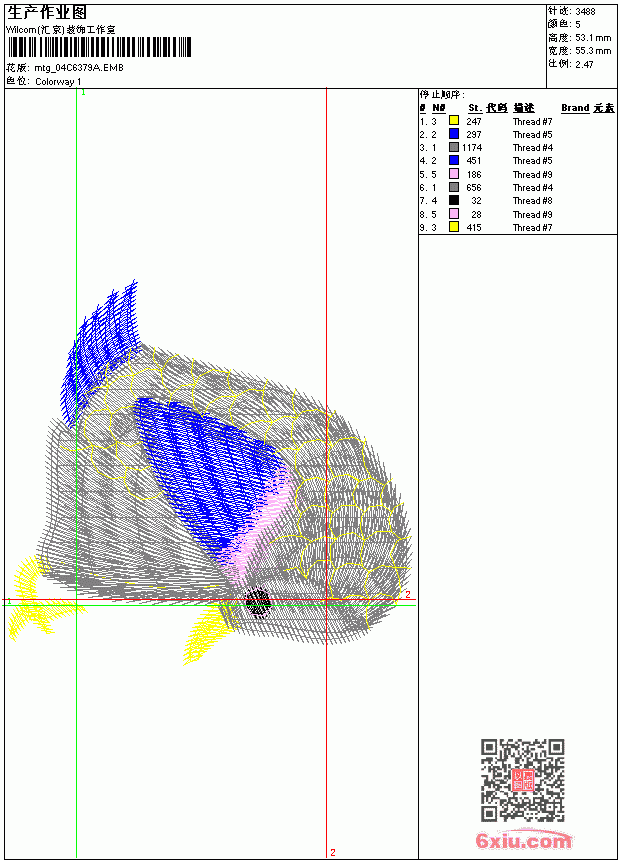The width and height of the screenshot is (620, 860).
Task: Click the blue swatch with 451 stitches
Action: click(x=454, y=160)
